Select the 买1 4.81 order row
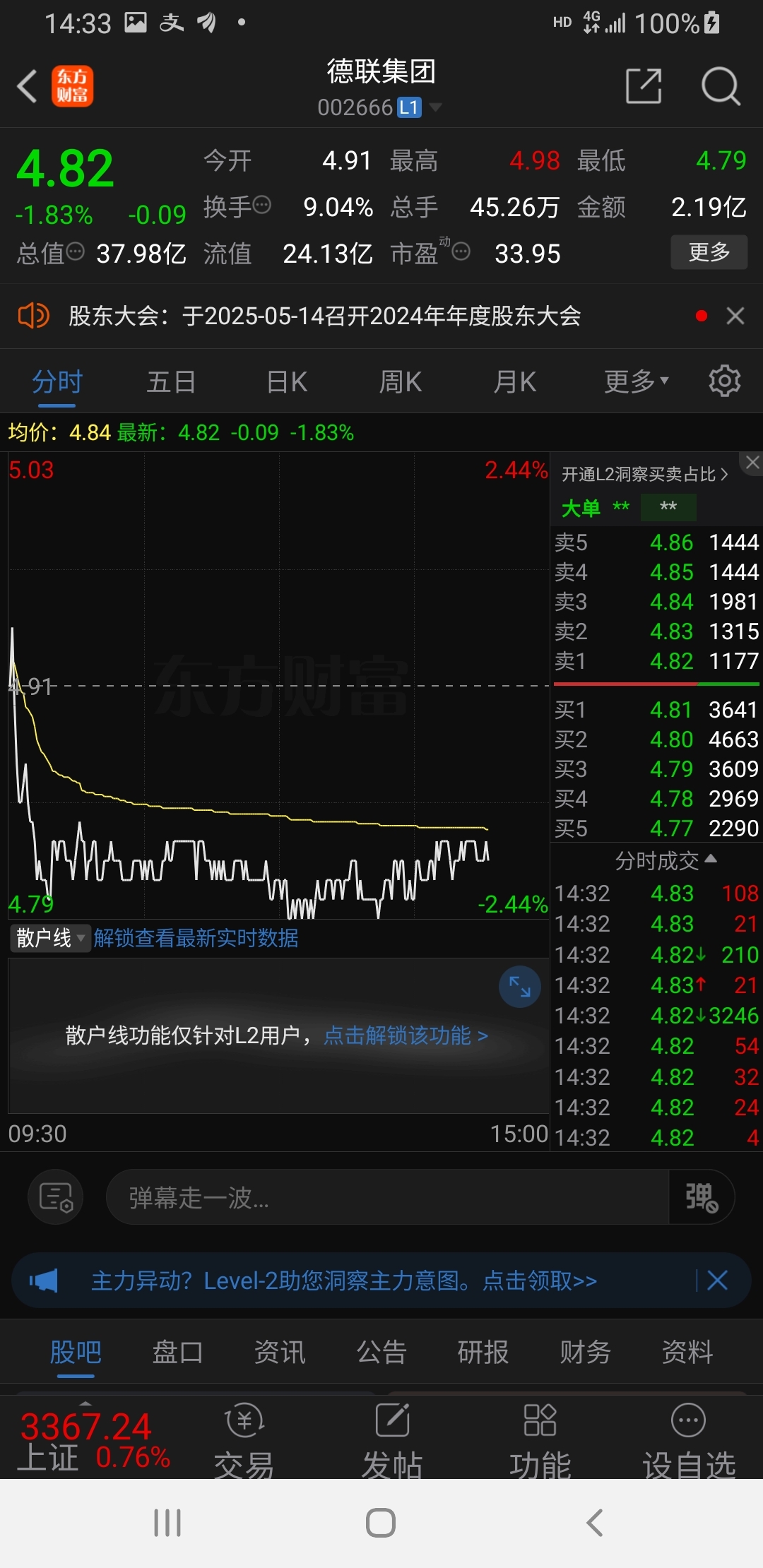This screenshot has width=763, height=1568. (656, 710)
